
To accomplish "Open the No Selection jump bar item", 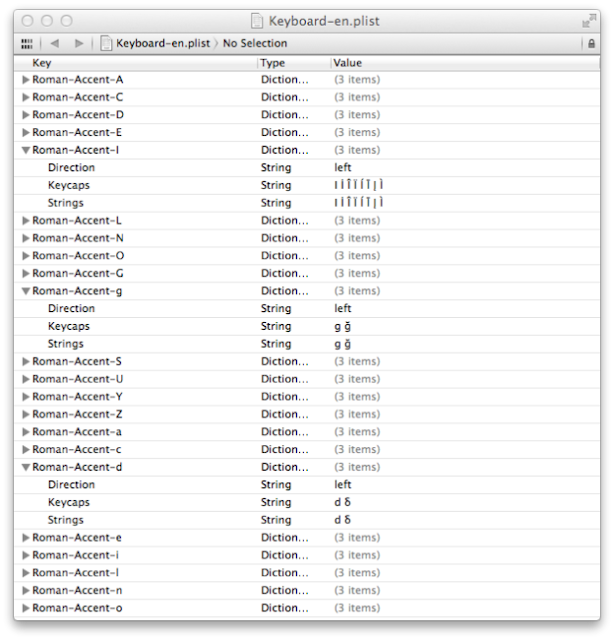I will [x=255, y=43].
